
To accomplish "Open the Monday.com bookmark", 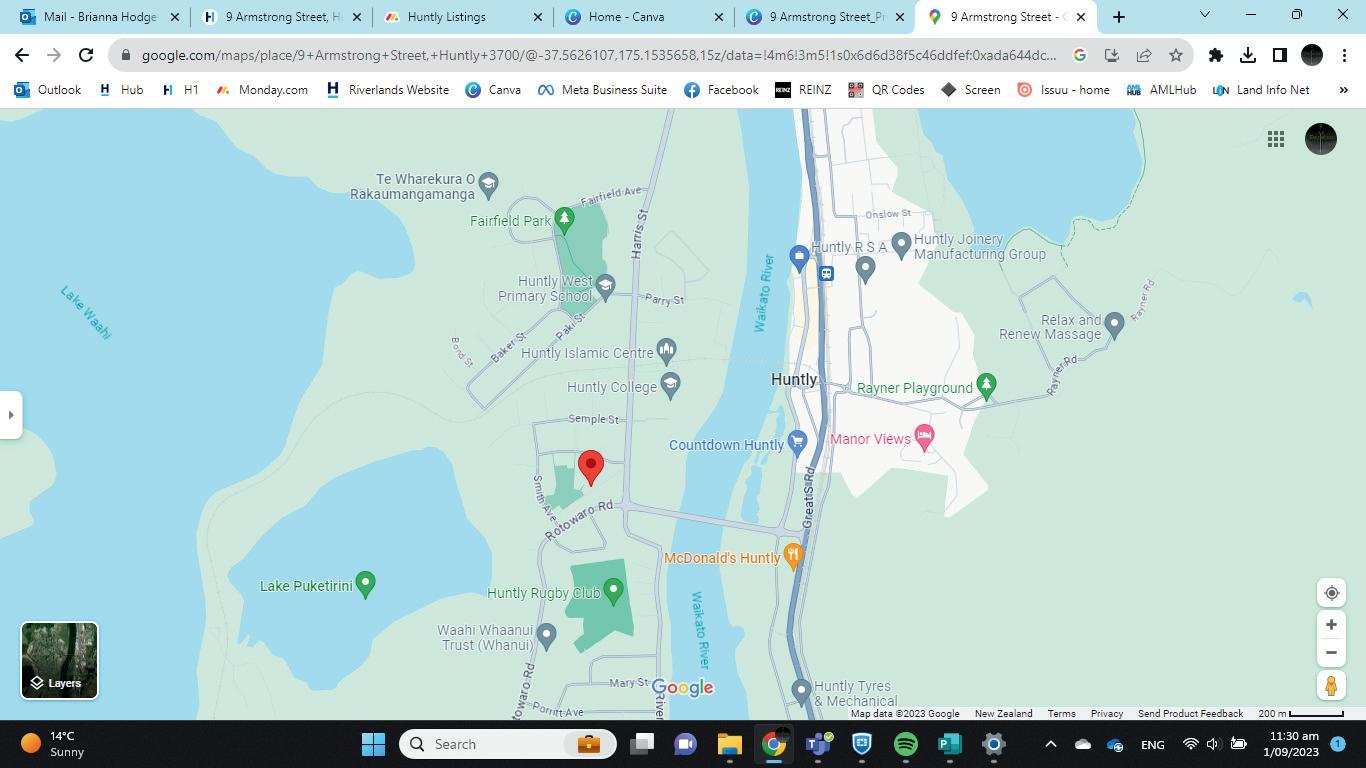I will (262, 90).
